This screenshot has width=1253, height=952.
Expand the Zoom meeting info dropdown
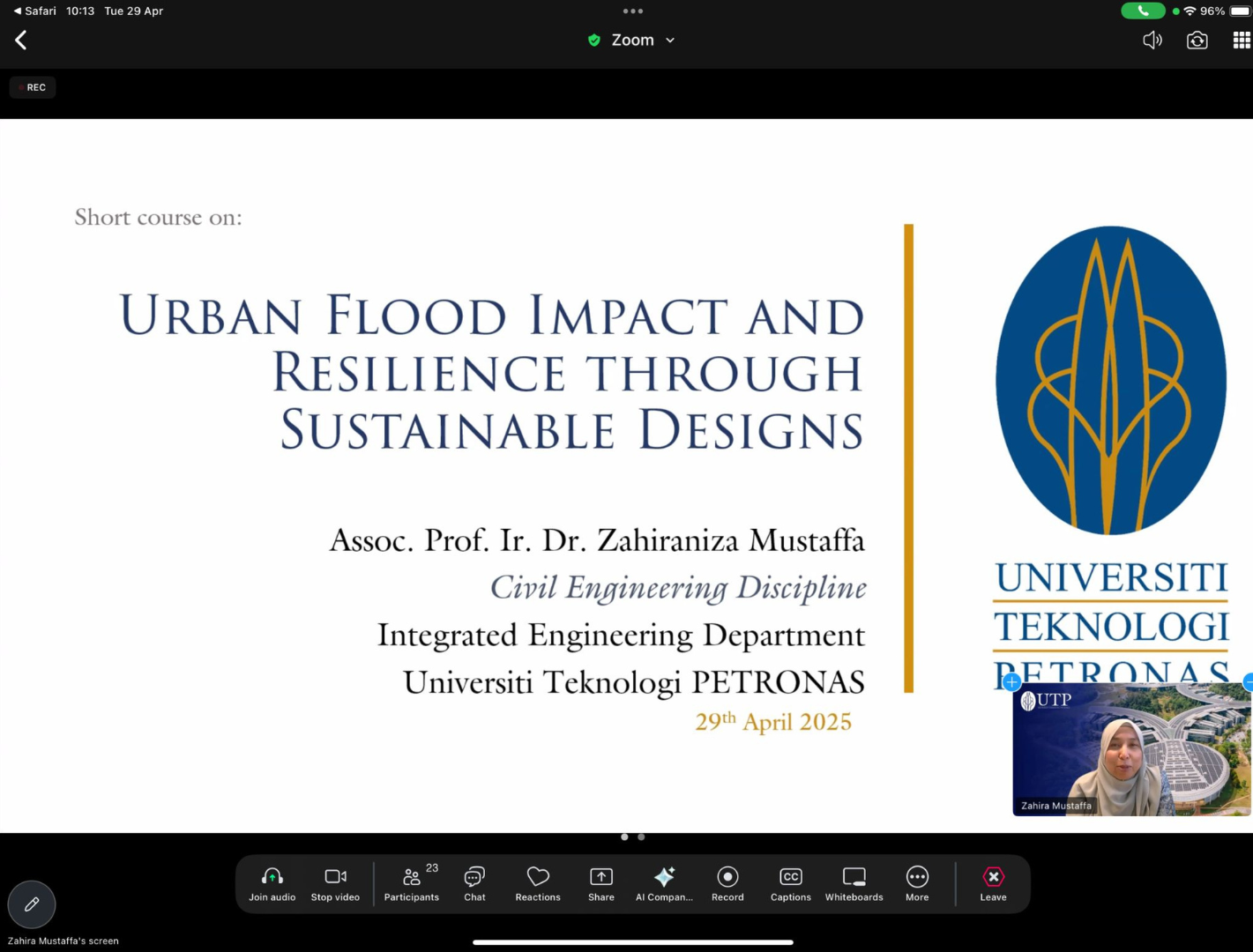pos(670,41)
